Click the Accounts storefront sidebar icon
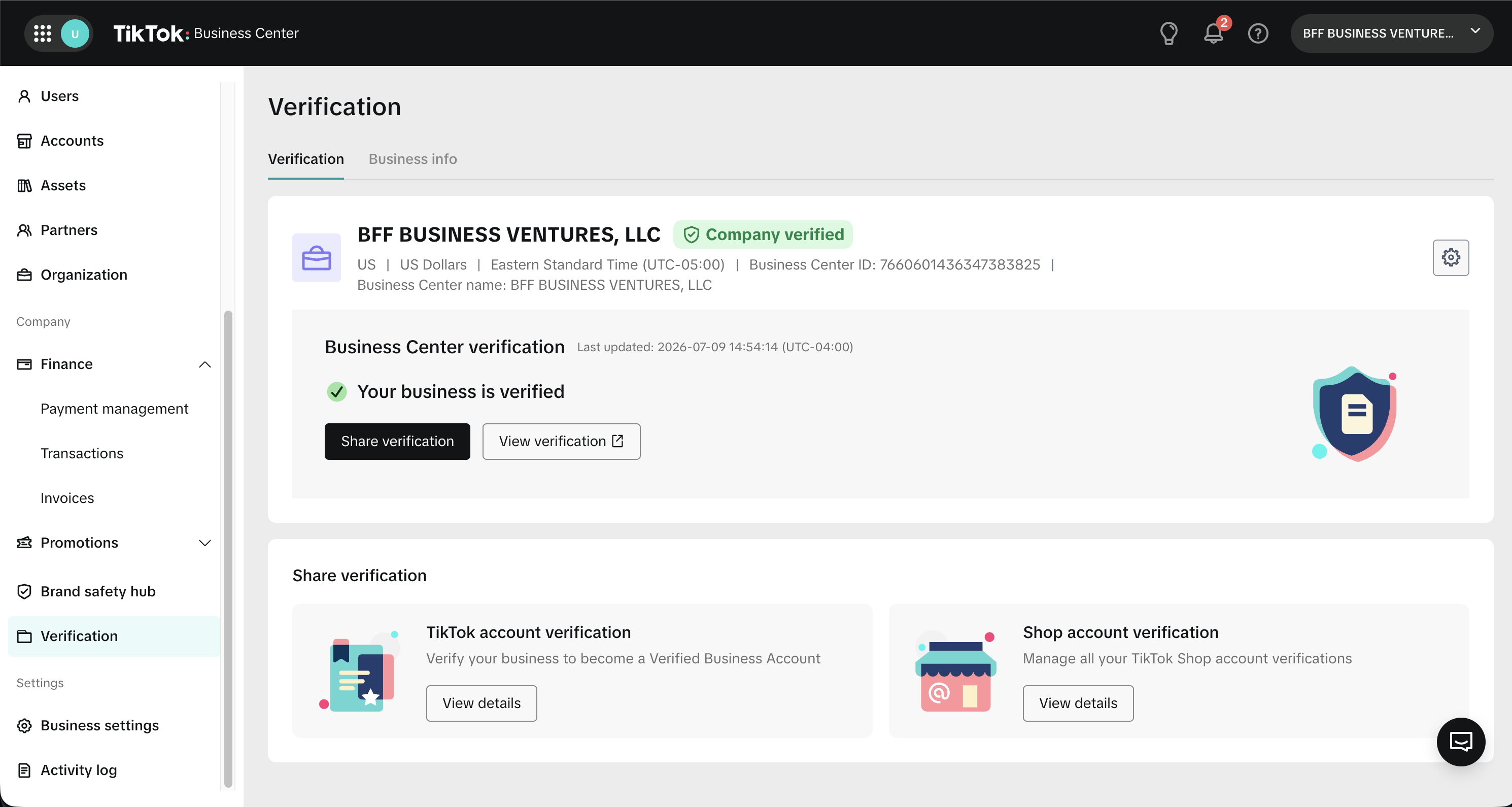1512x807 pixels. [x=24, y=141]
